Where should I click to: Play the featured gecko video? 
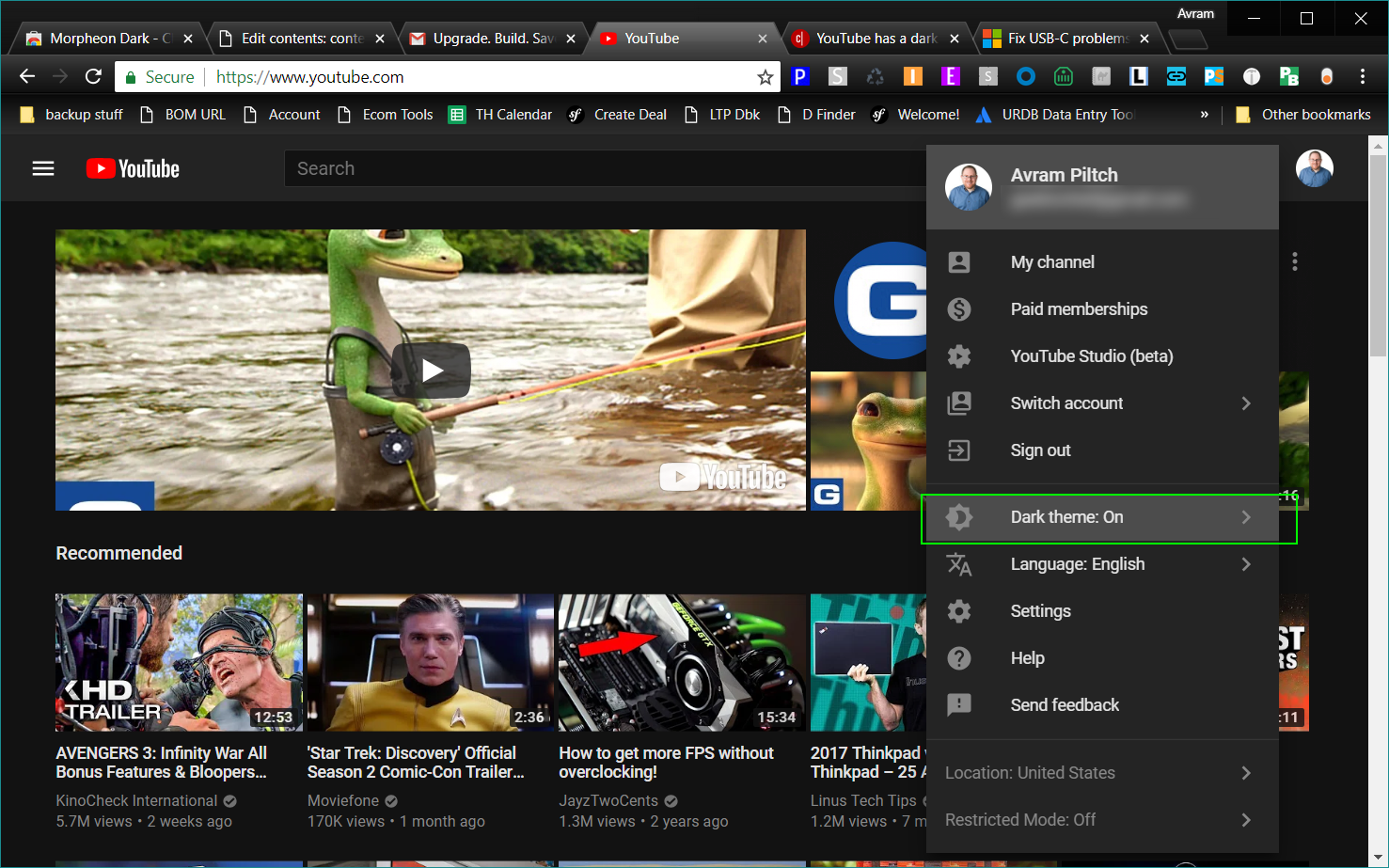point(432,371)
